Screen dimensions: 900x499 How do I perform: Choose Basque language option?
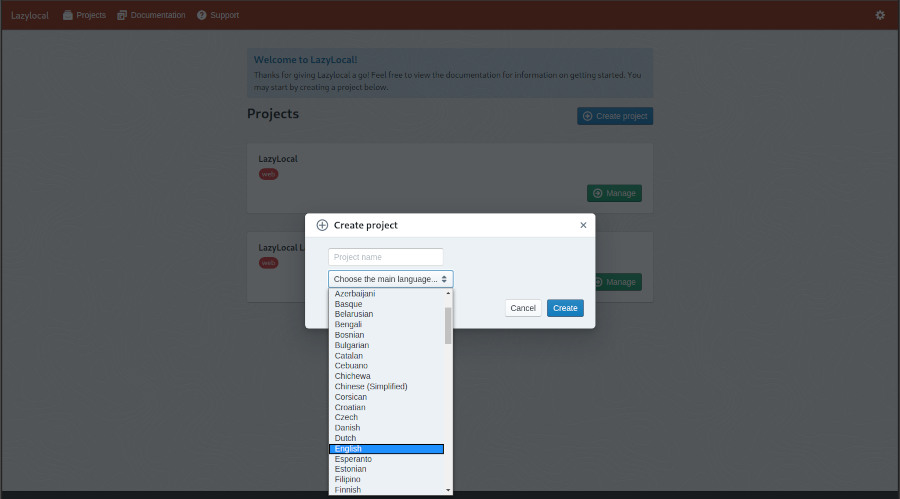click(348, 304)
